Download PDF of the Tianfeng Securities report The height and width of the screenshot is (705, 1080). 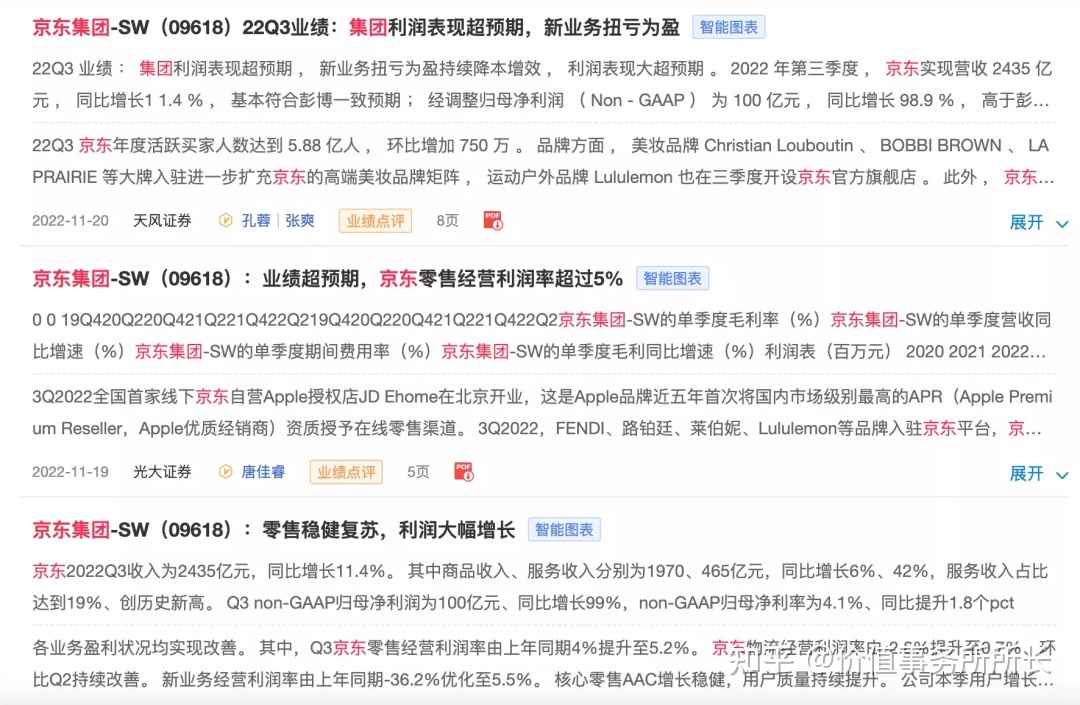tap(493, 221)
